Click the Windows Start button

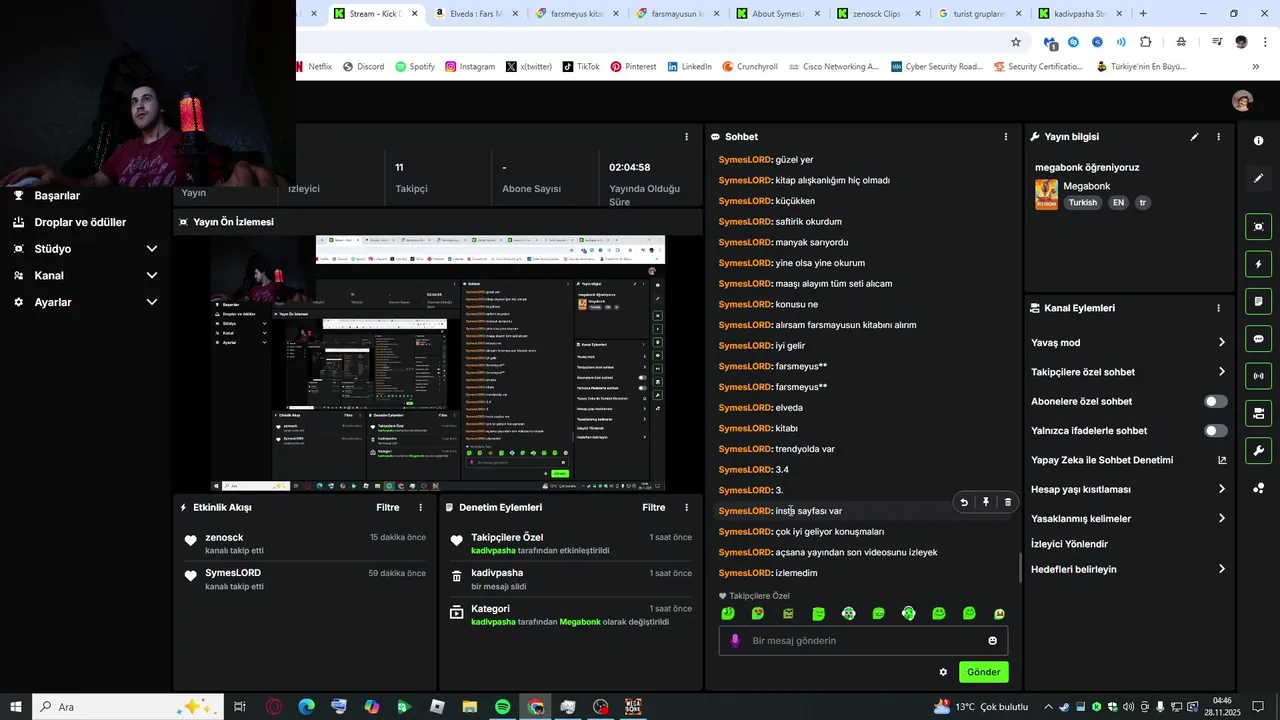click(16, 707)
